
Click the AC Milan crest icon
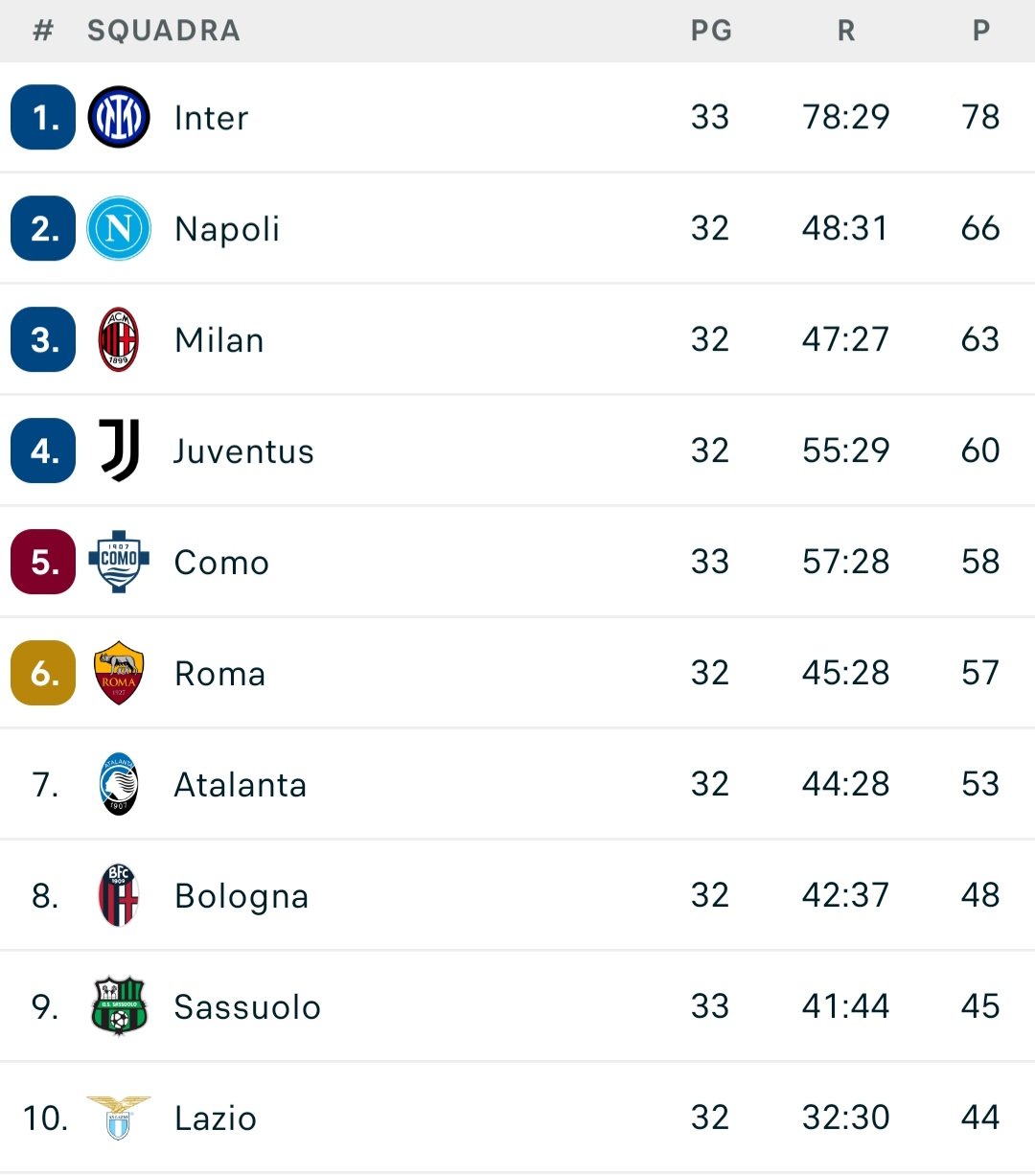click(x=119, y=339)
